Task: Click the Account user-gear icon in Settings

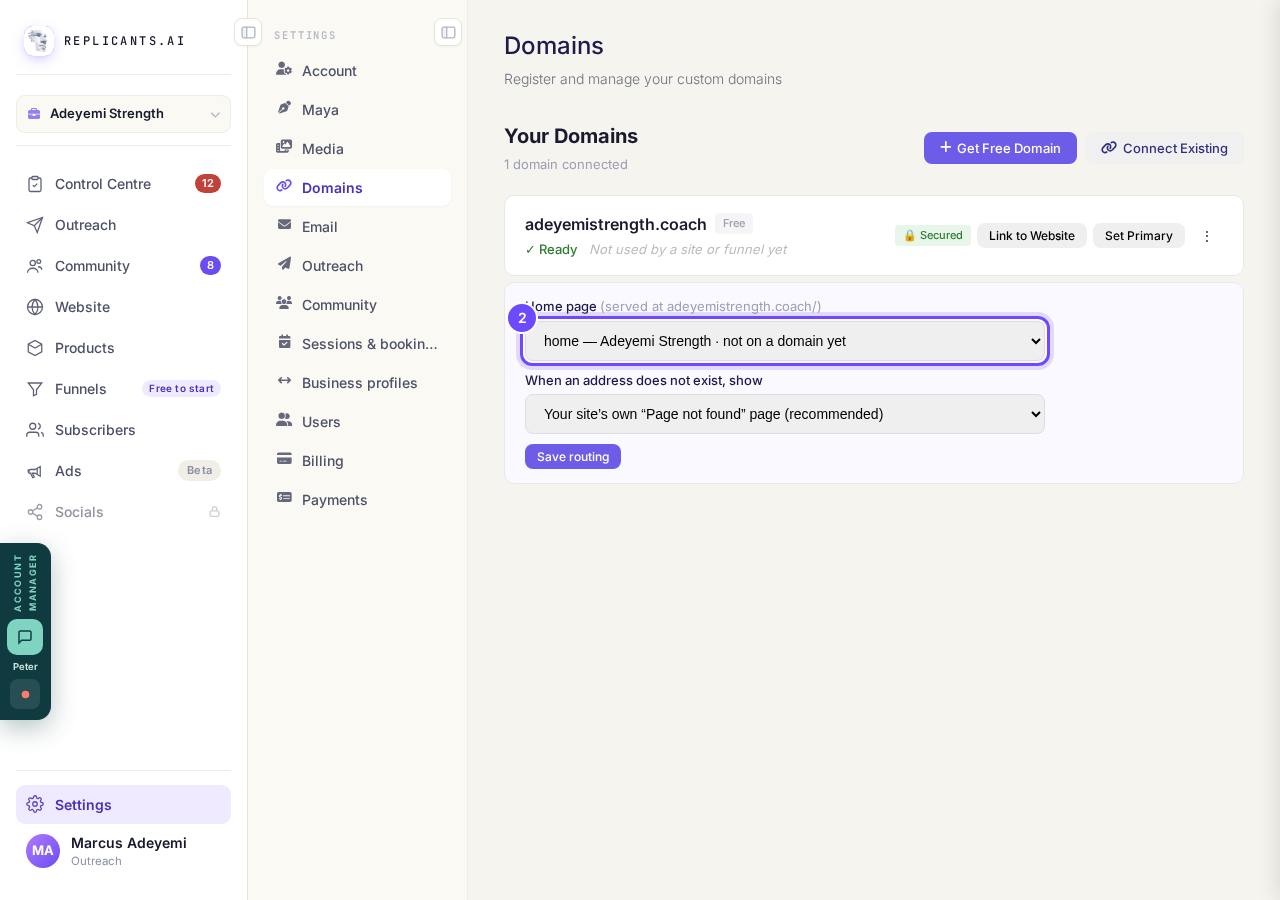Action: (284, 69)
